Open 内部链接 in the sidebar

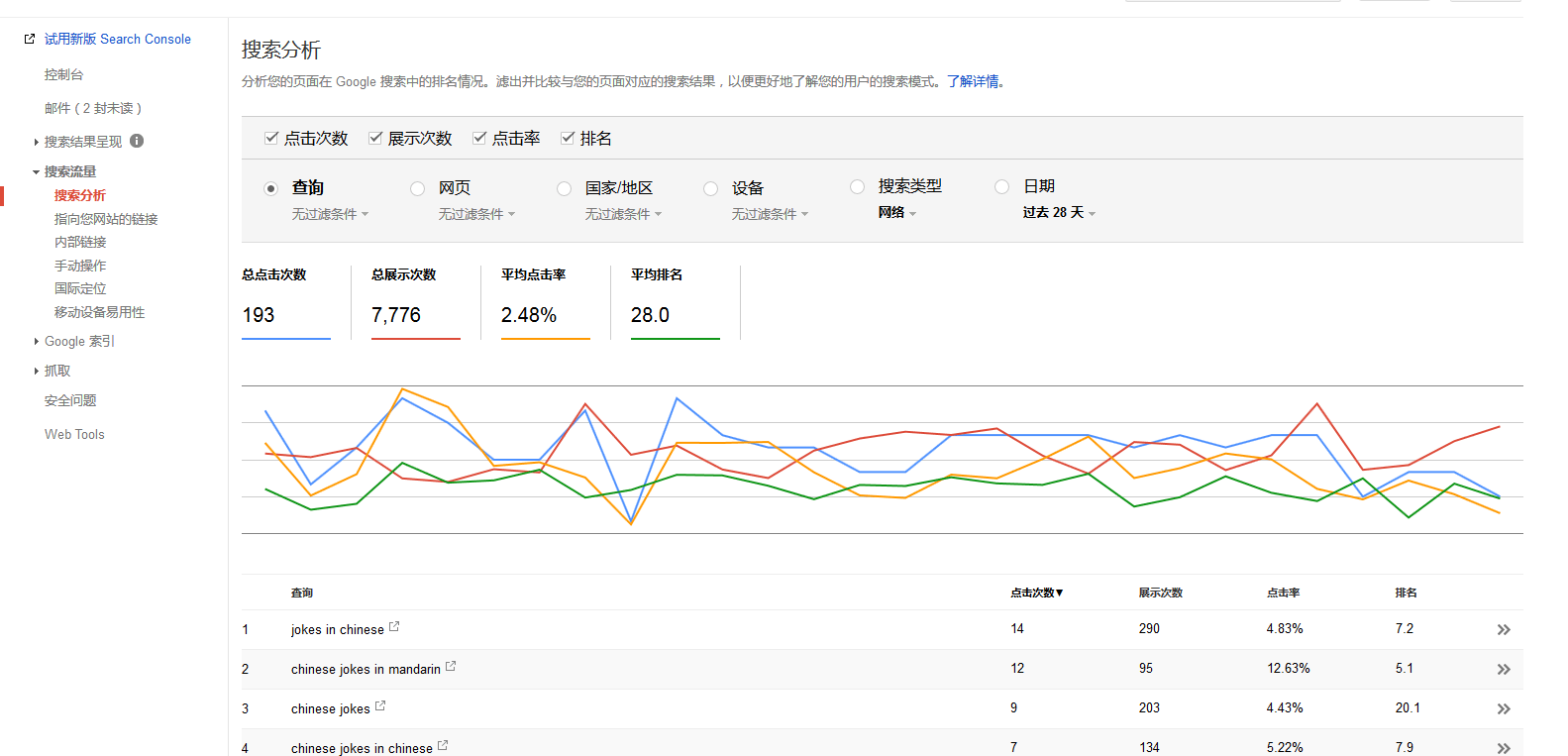tap(80, 242)
